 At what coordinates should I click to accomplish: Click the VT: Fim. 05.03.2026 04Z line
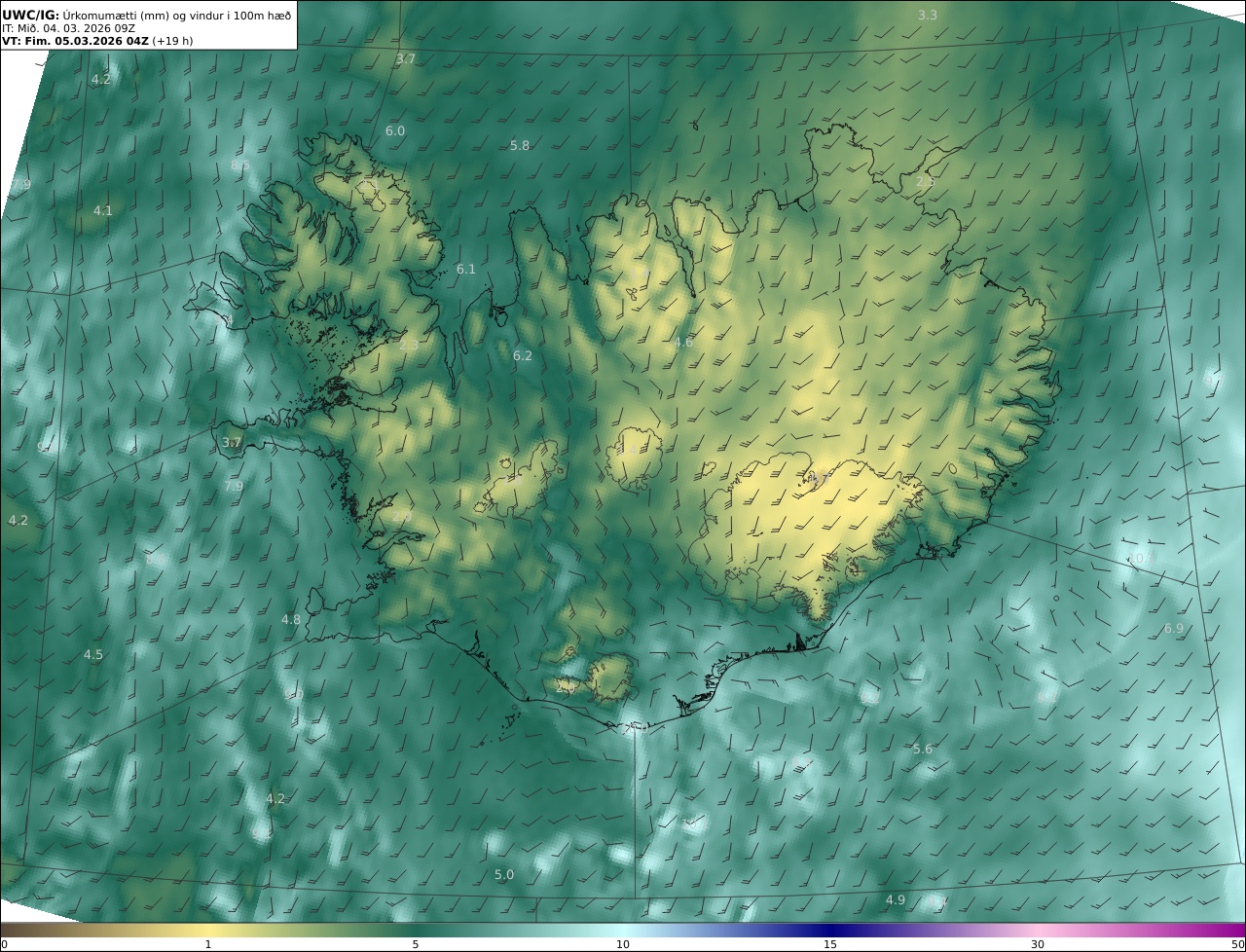[x=97, y=42]
